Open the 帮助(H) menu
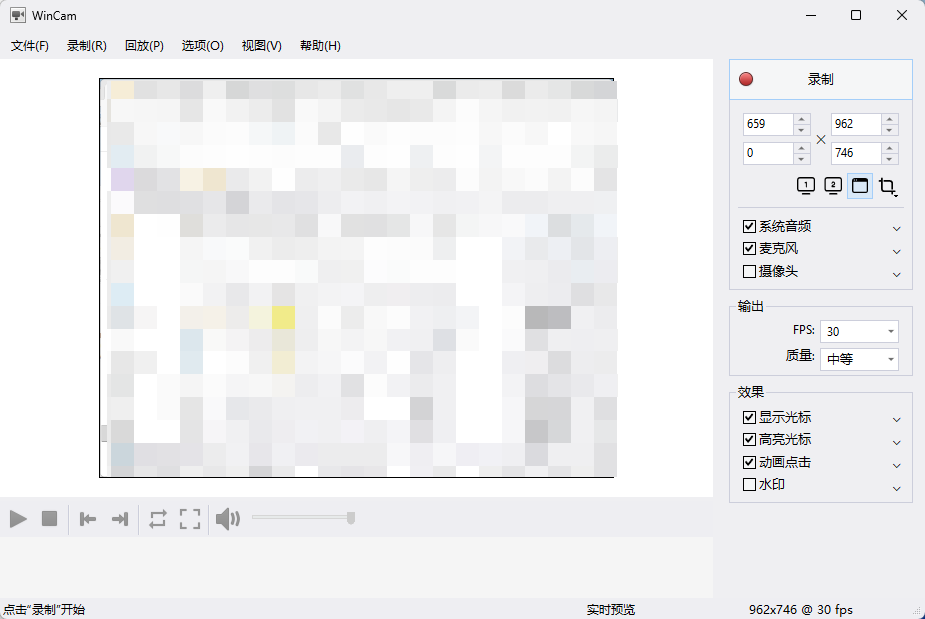Viewport: 925px width, 619px height. tap(320, 46)
